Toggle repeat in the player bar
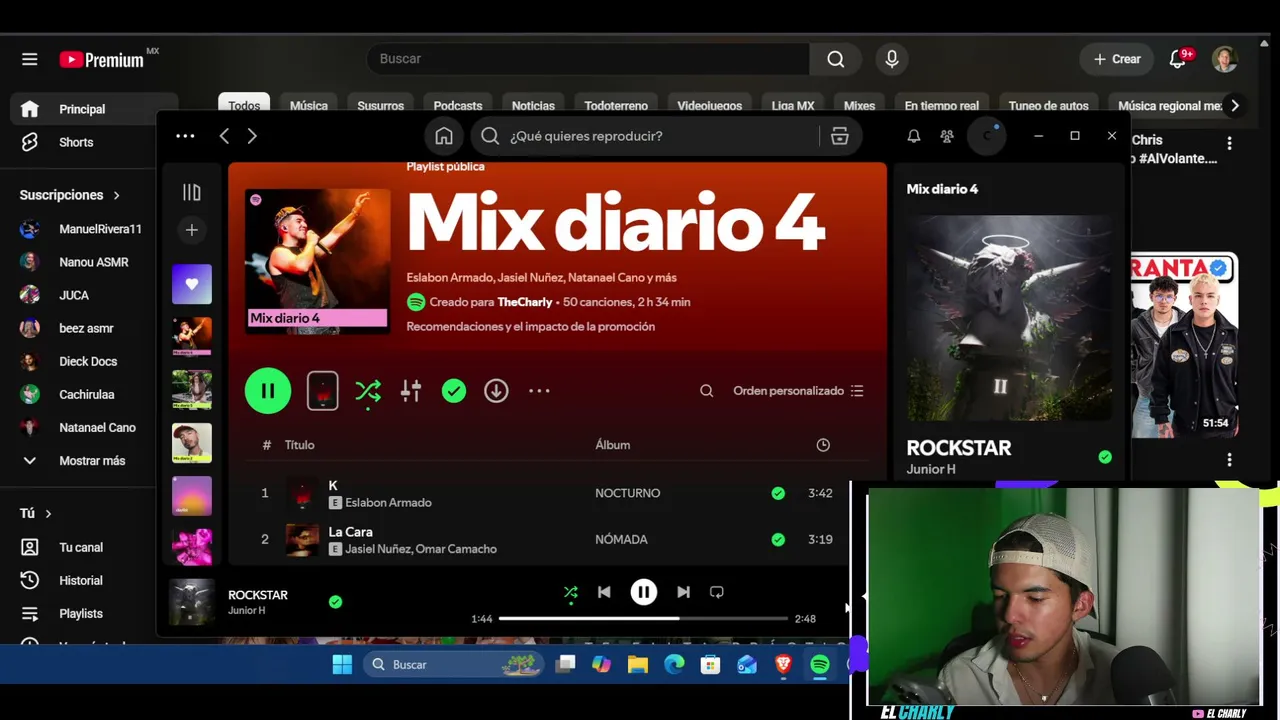 tap(717, 592)
